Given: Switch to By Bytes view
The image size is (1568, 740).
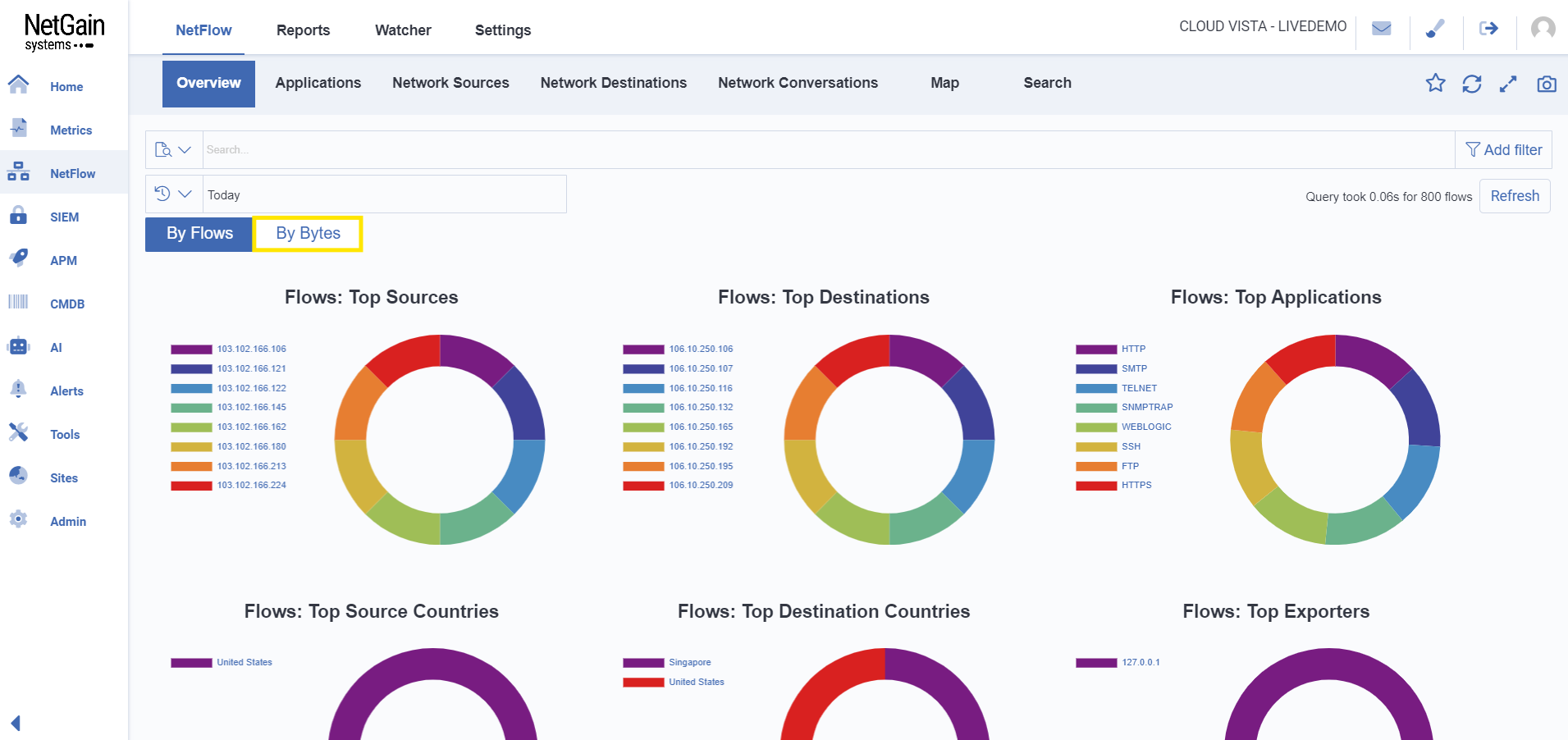Looking at the screenshot, I should tap(308, 234).
